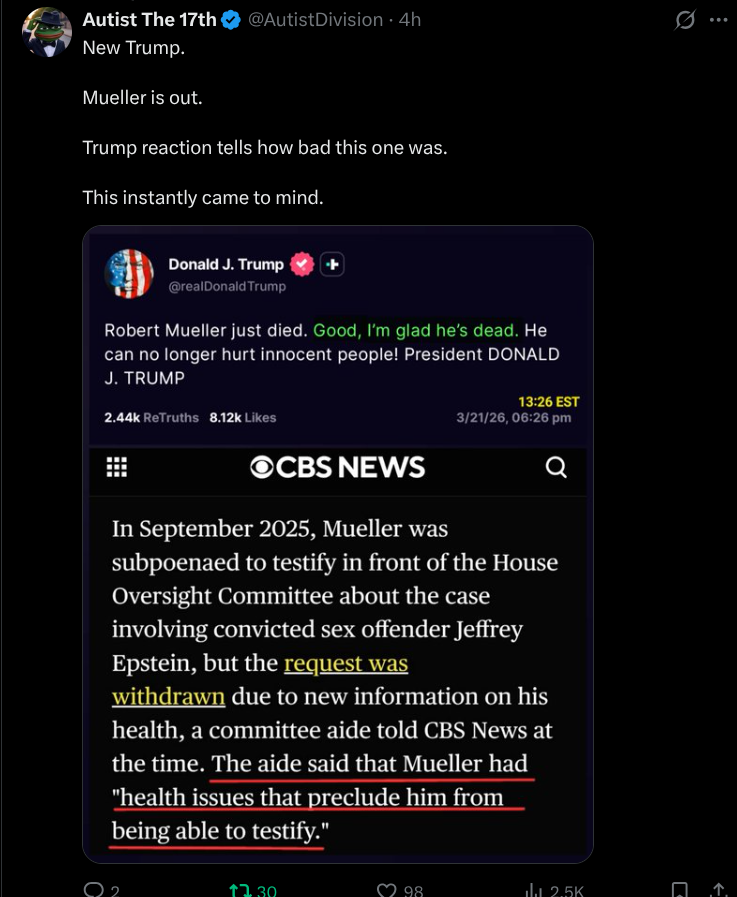
Task: Click the blue verified badge
Action: (x=230, y=20)
